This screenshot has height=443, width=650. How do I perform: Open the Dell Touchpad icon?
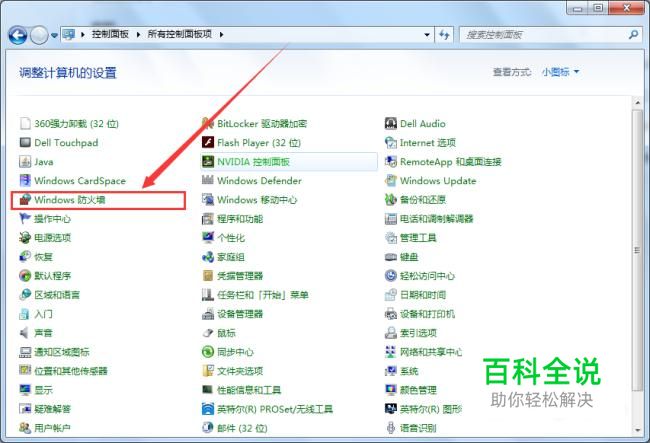click(25, 143)
